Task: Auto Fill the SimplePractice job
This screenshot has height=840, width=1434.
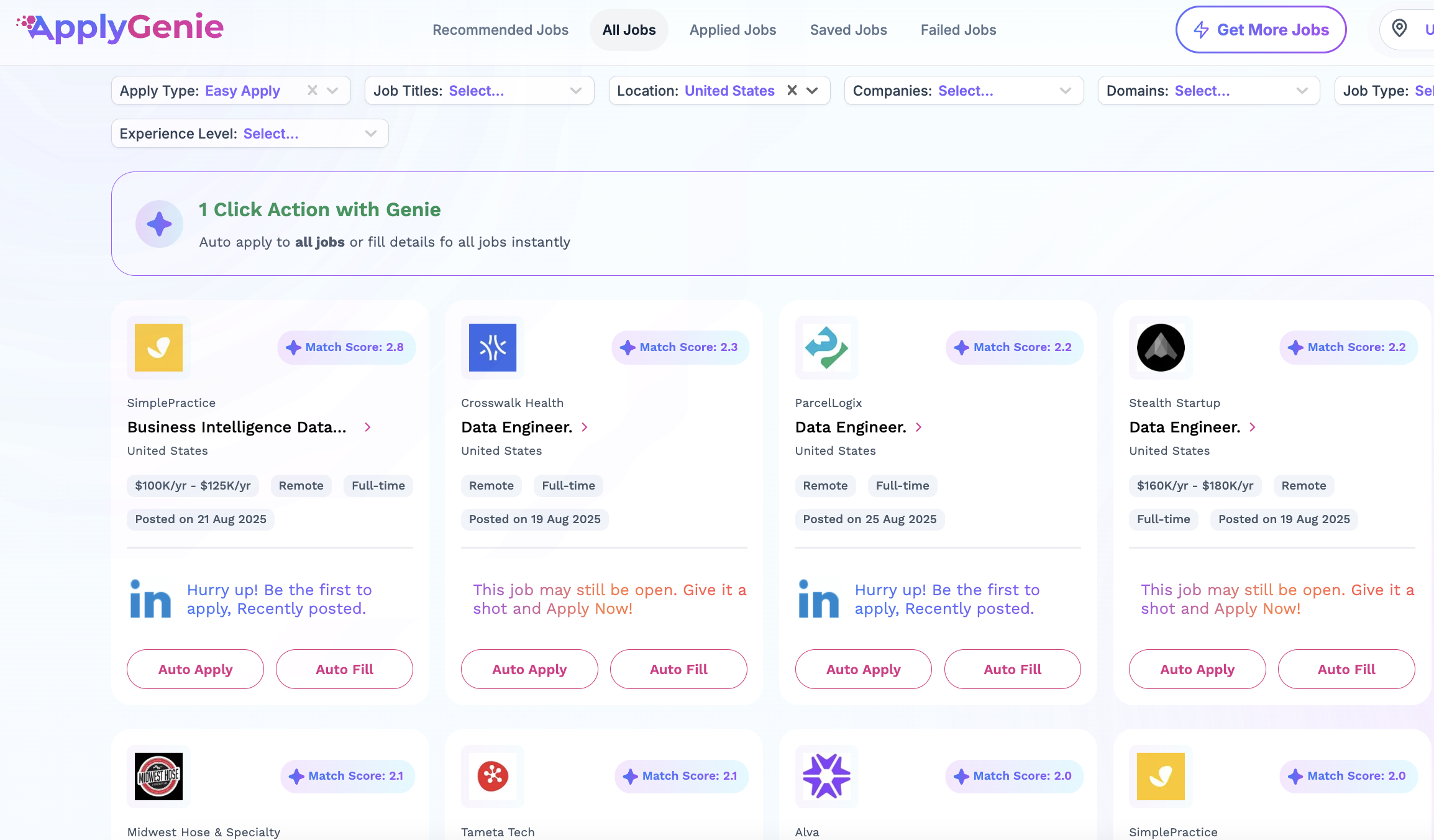Action: point(344,669)
